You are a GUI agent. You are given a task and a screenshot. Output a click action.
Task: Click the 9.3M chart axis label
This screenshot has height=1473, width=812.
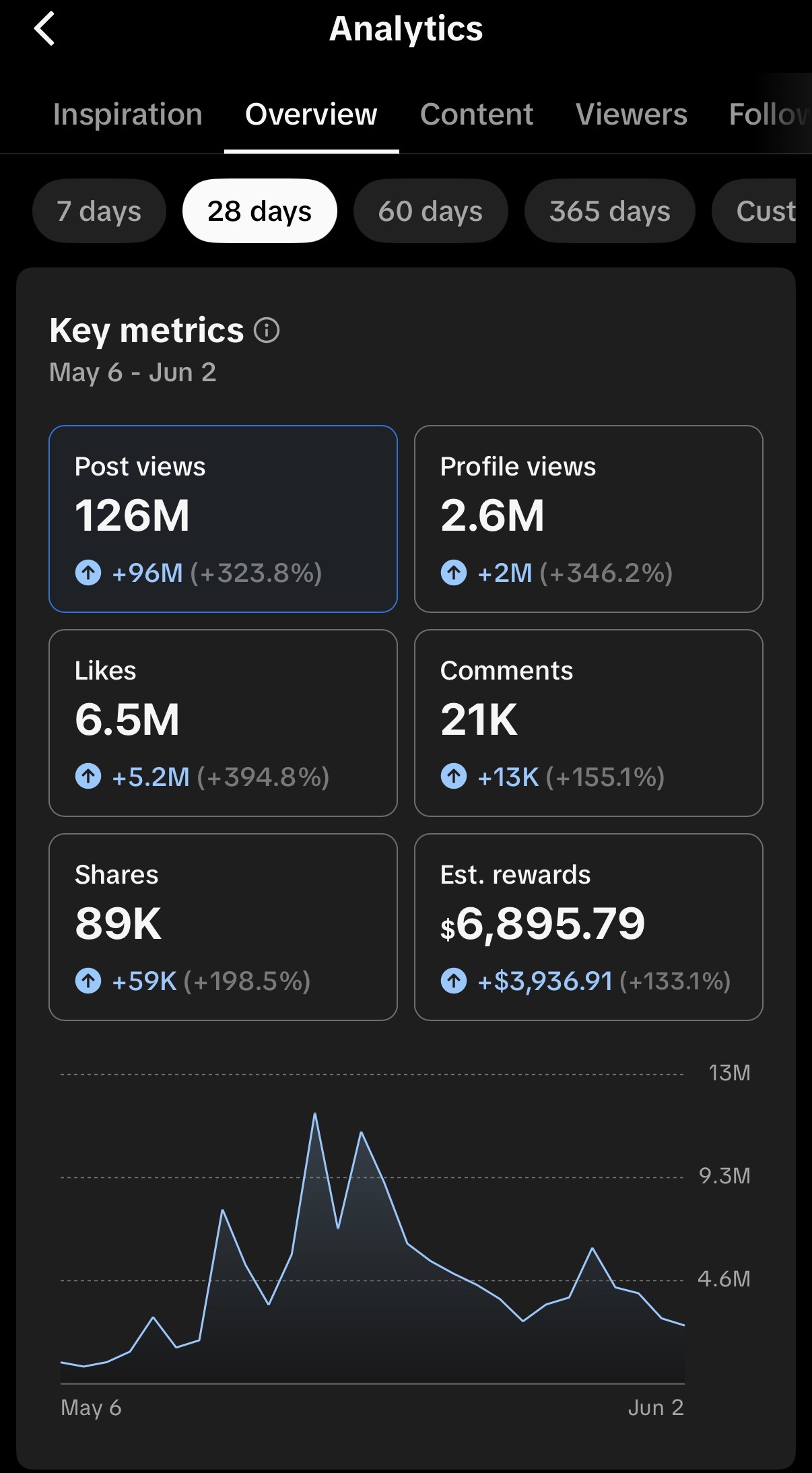pos(724,1176)
